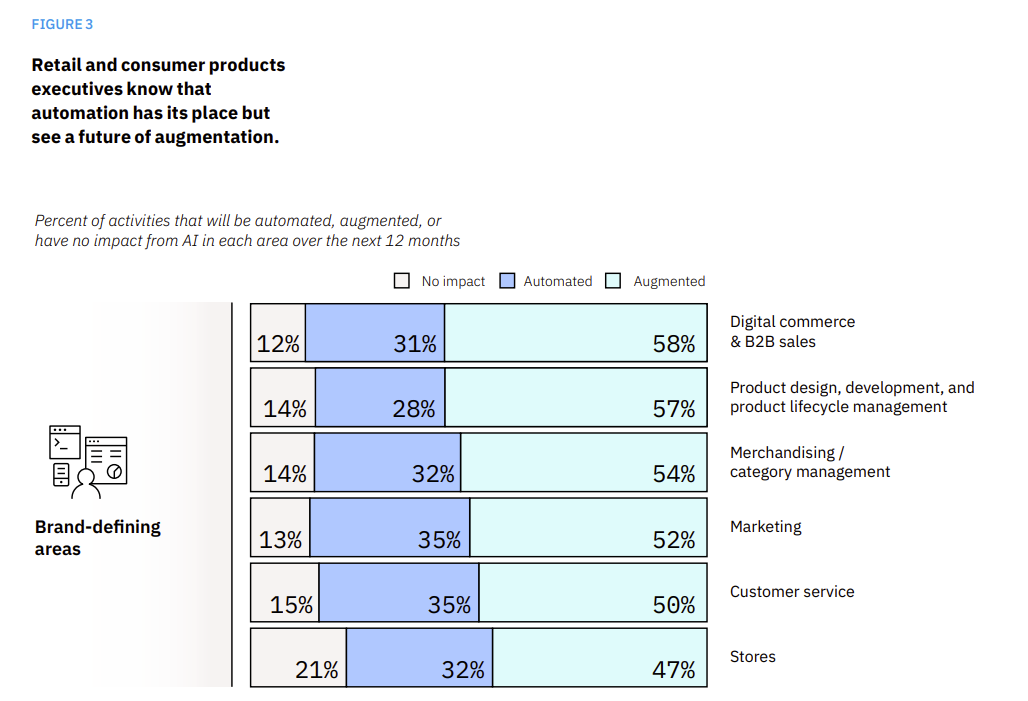
Task: Click the Augmented legend color box
Action: point(615,281)
